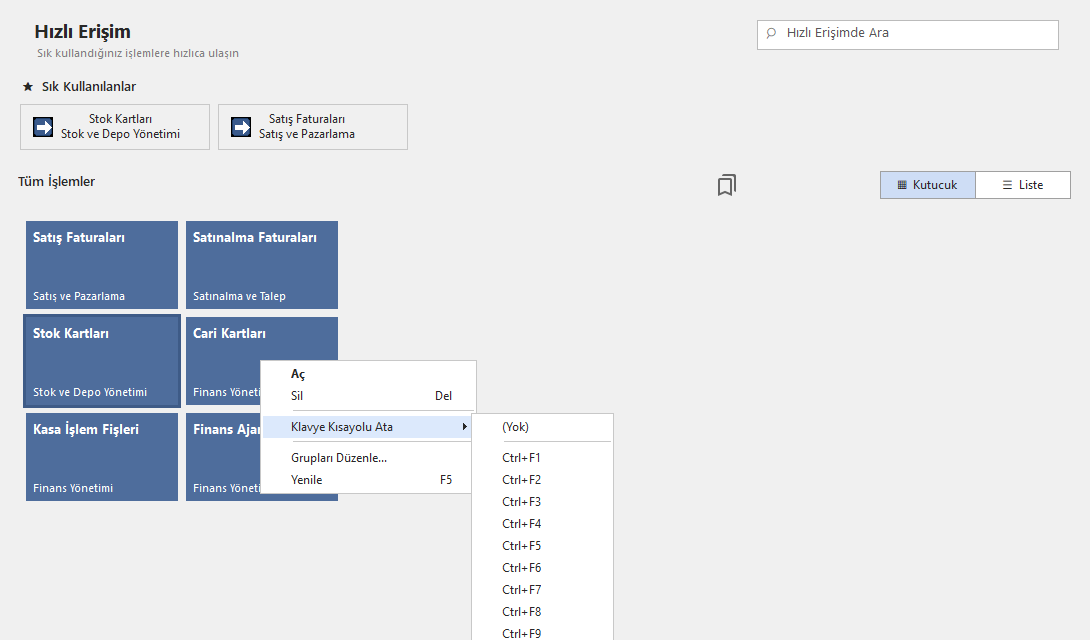Open the Satış Faturaları tile
Screen dimensions: 1090x640
pos(101,265)
